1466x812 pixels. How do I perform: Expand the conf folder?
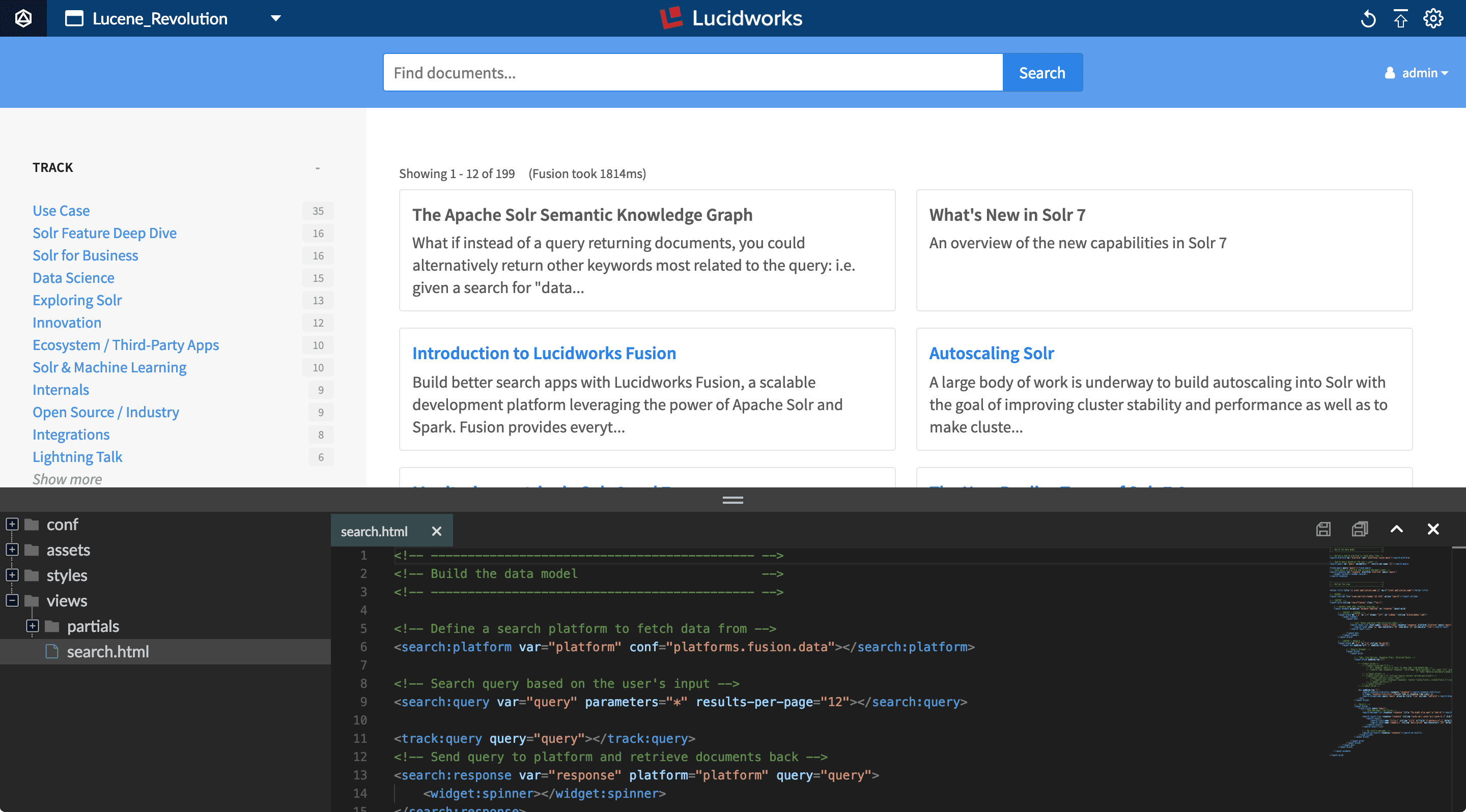(12, 524)
